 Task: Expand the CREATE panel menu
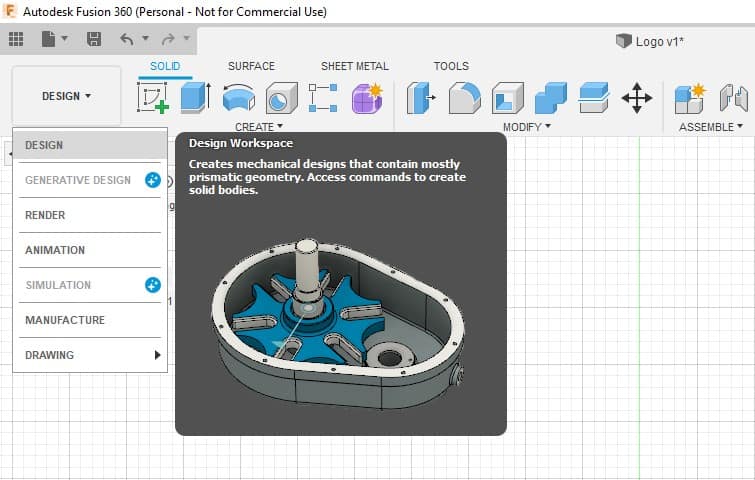pyautogui.click(x=259, y=127)
